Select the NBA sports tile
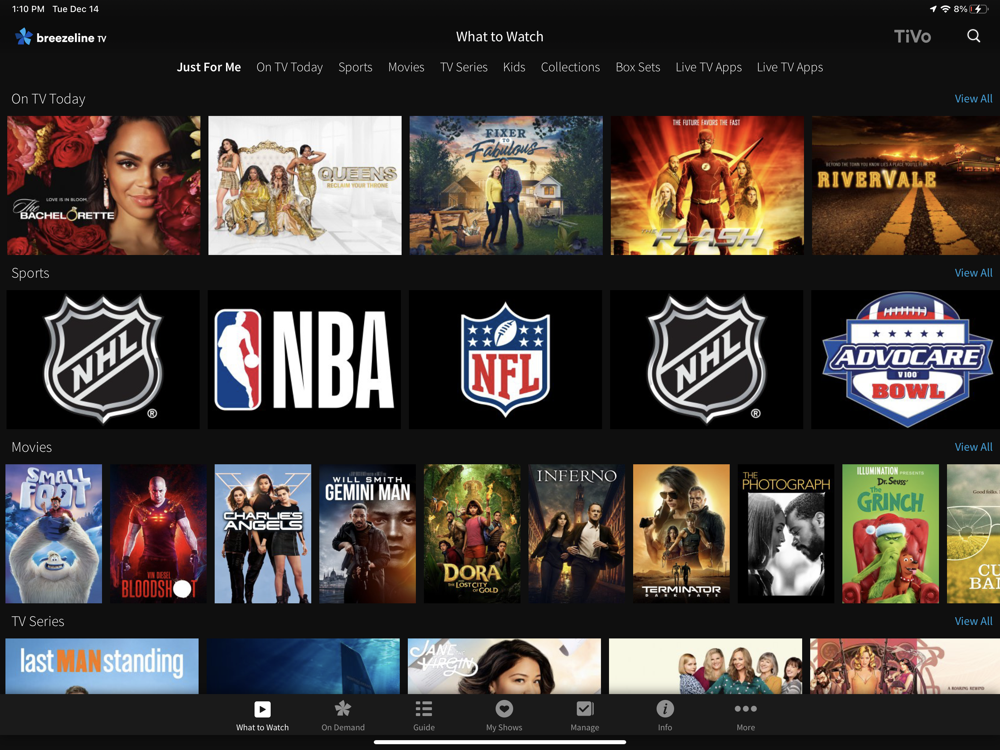 tap(304, 360)
